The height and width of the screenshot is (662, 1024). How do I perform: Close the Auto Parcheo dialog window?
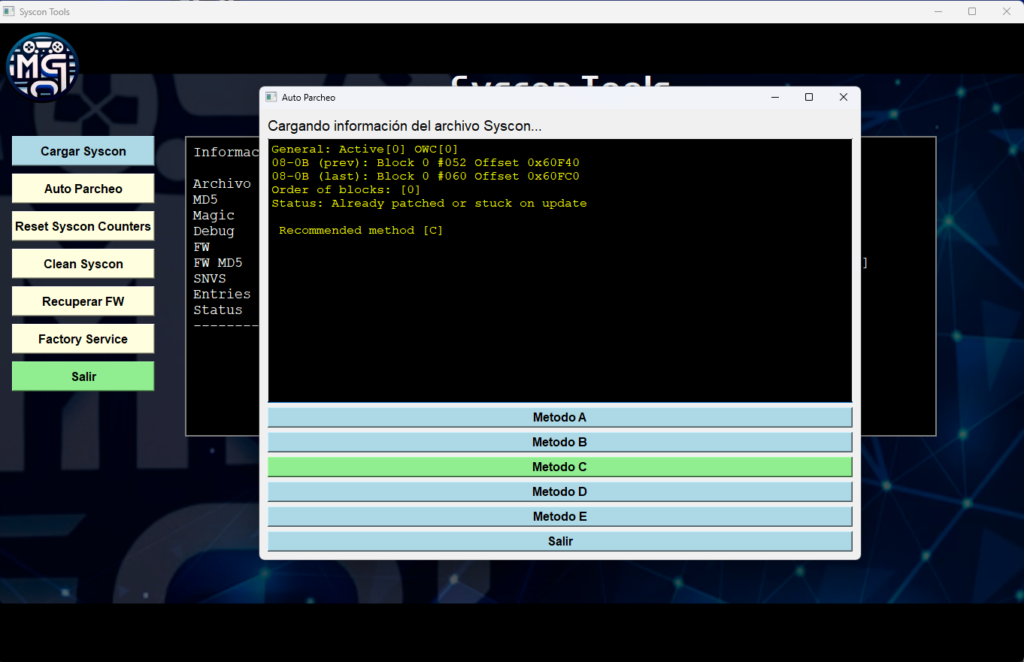[843, 97]
